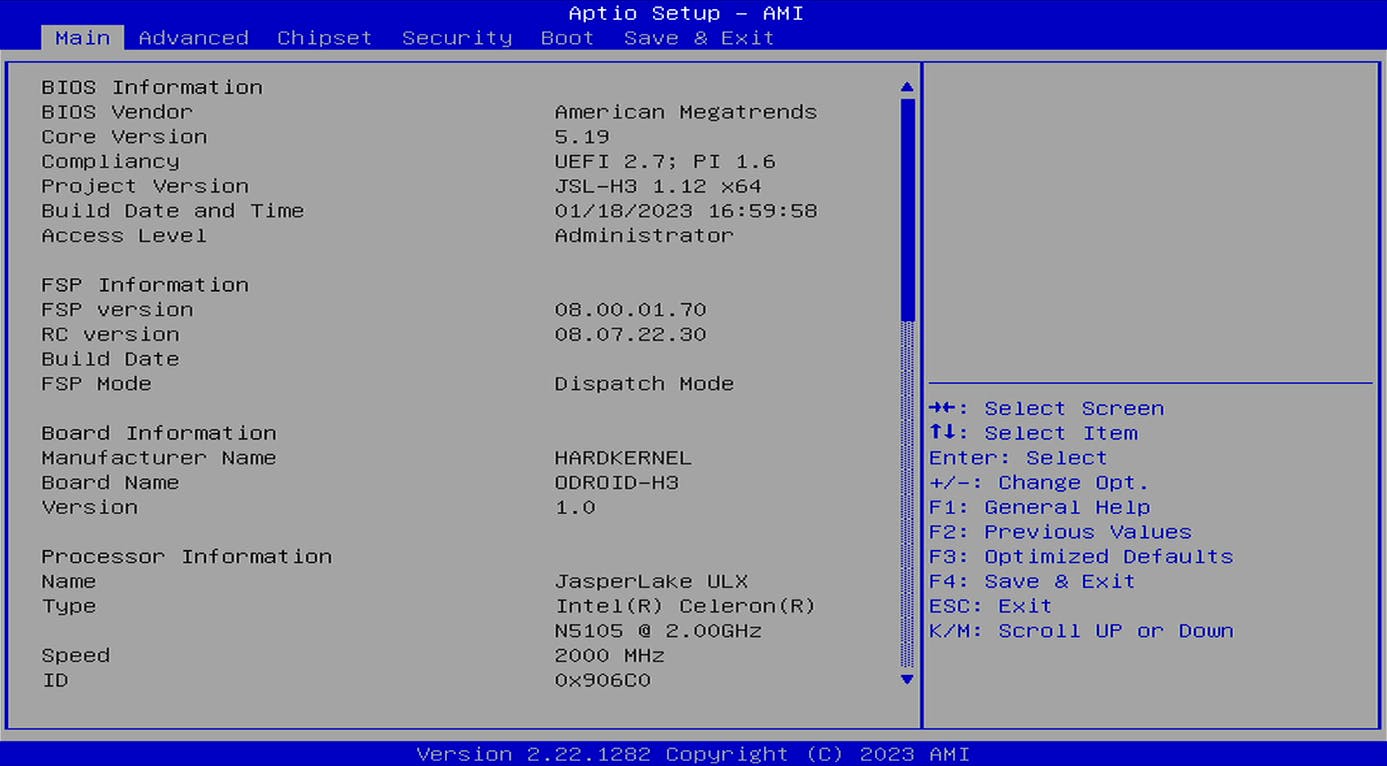Click the Intel(R) Celeron(R) type value
This screenshot has width=1387, height=766.
coord(686,606)
